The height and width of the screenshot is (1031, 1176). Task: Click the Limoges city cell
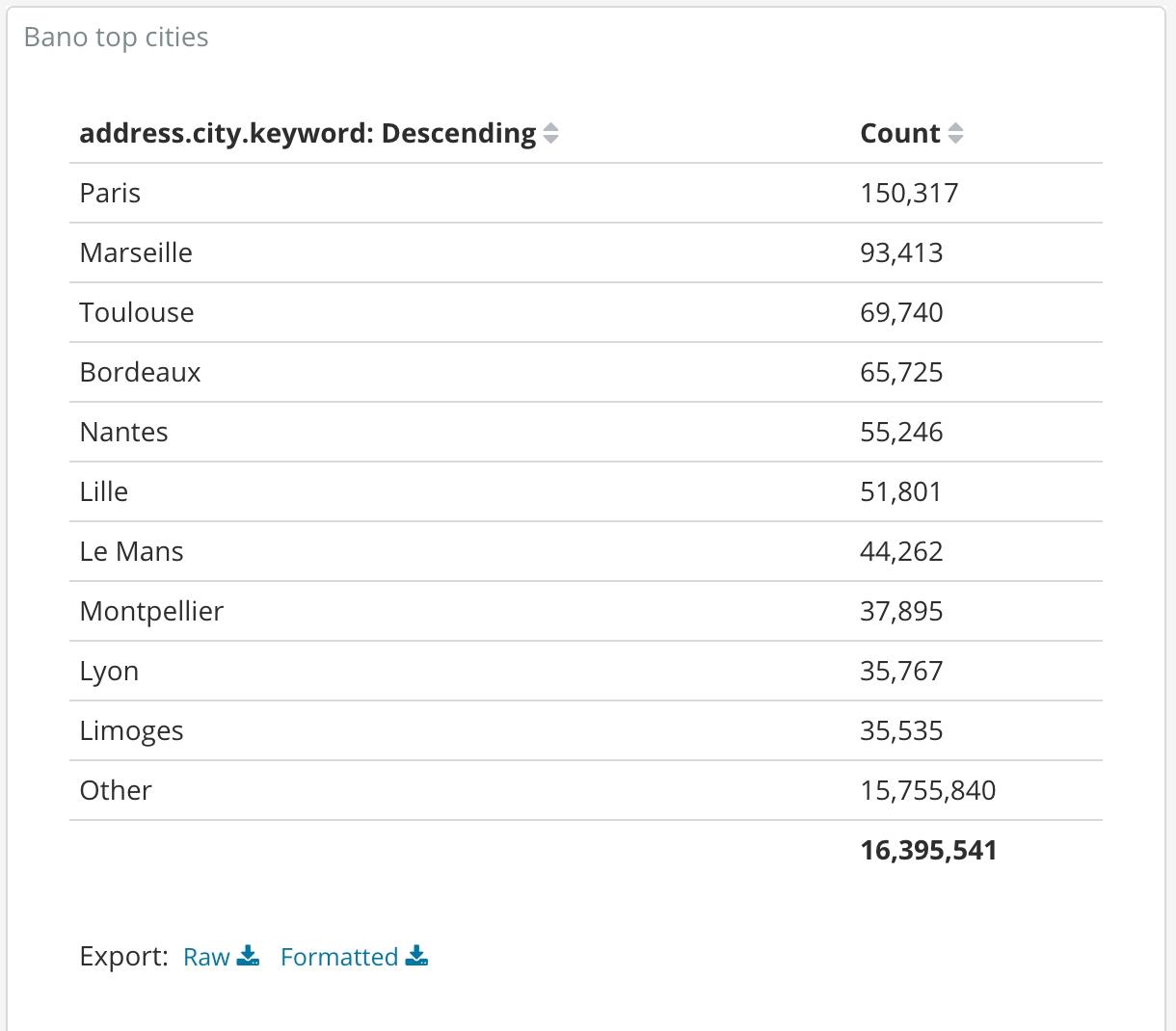click(x=131, y=731)
